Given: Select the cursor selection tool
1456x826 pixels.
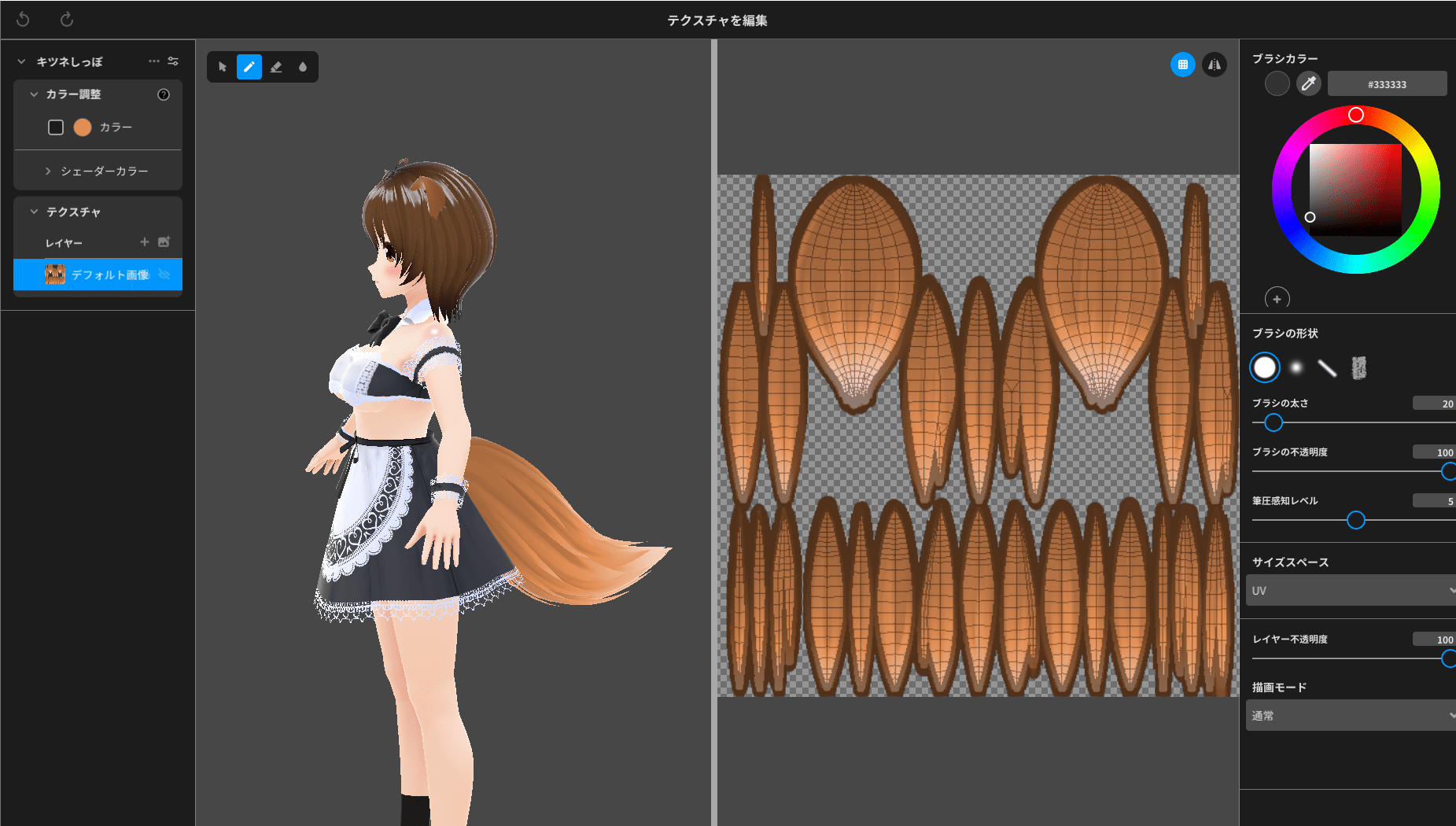Looking at the screenshot, I should point(223,67).
